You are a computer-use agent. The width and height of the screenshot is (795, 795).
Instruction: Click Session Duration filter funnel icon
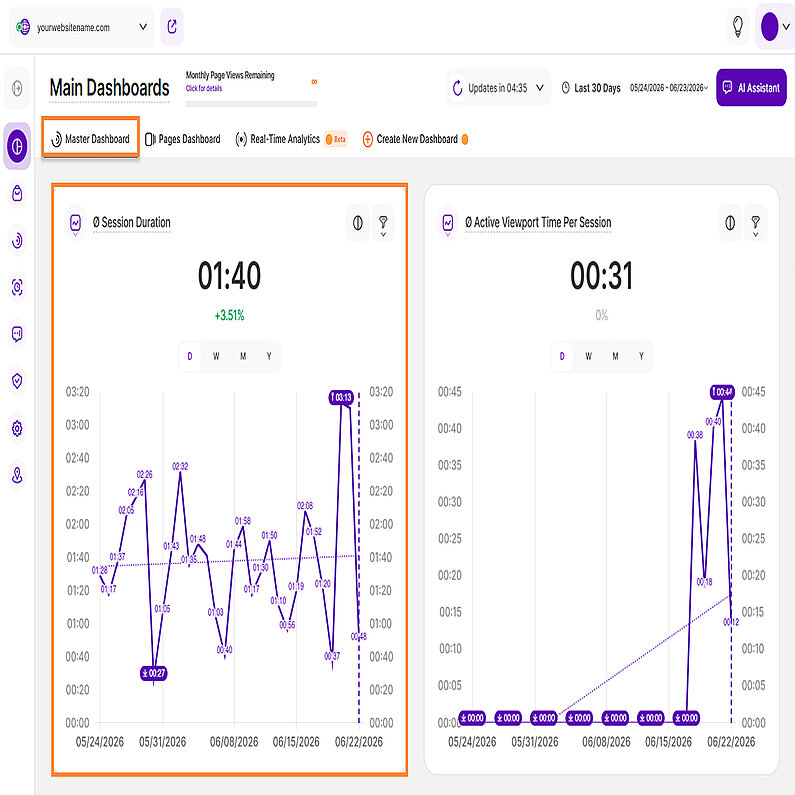[383, 223]
